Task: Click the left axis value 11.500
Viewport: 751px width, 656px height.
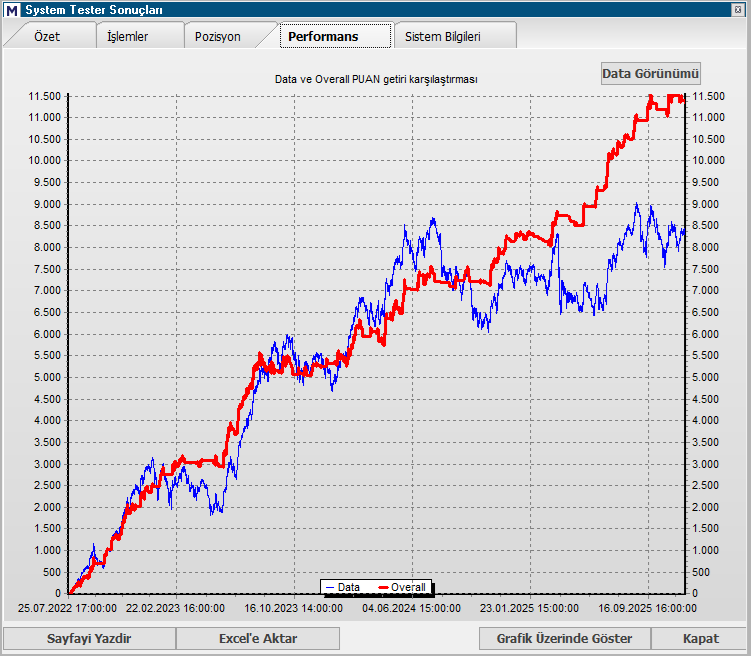Action: (45, 96)
